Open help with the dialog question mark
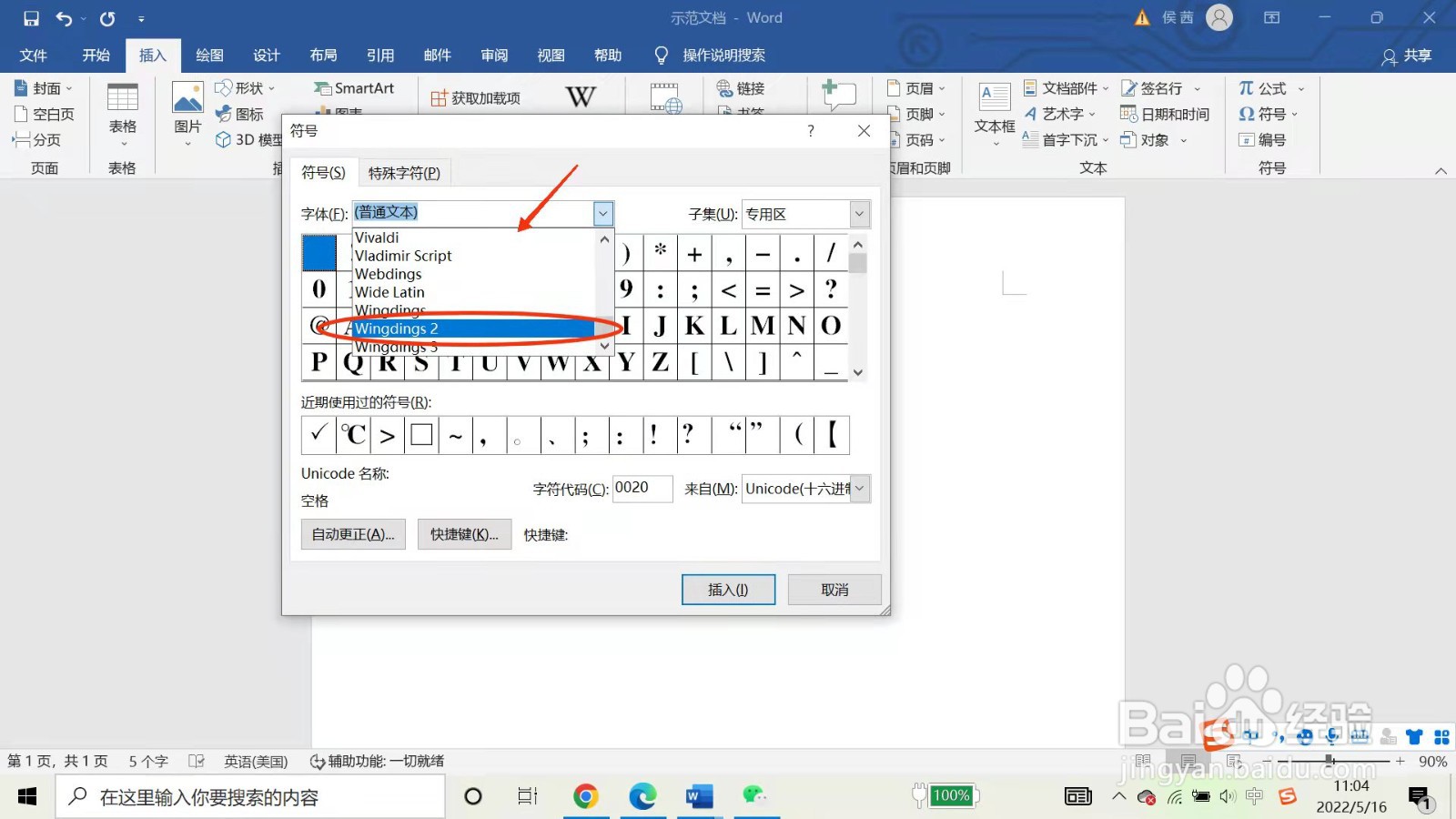The width and height of the screenshot is (1456, 819). tap(811, 131)
